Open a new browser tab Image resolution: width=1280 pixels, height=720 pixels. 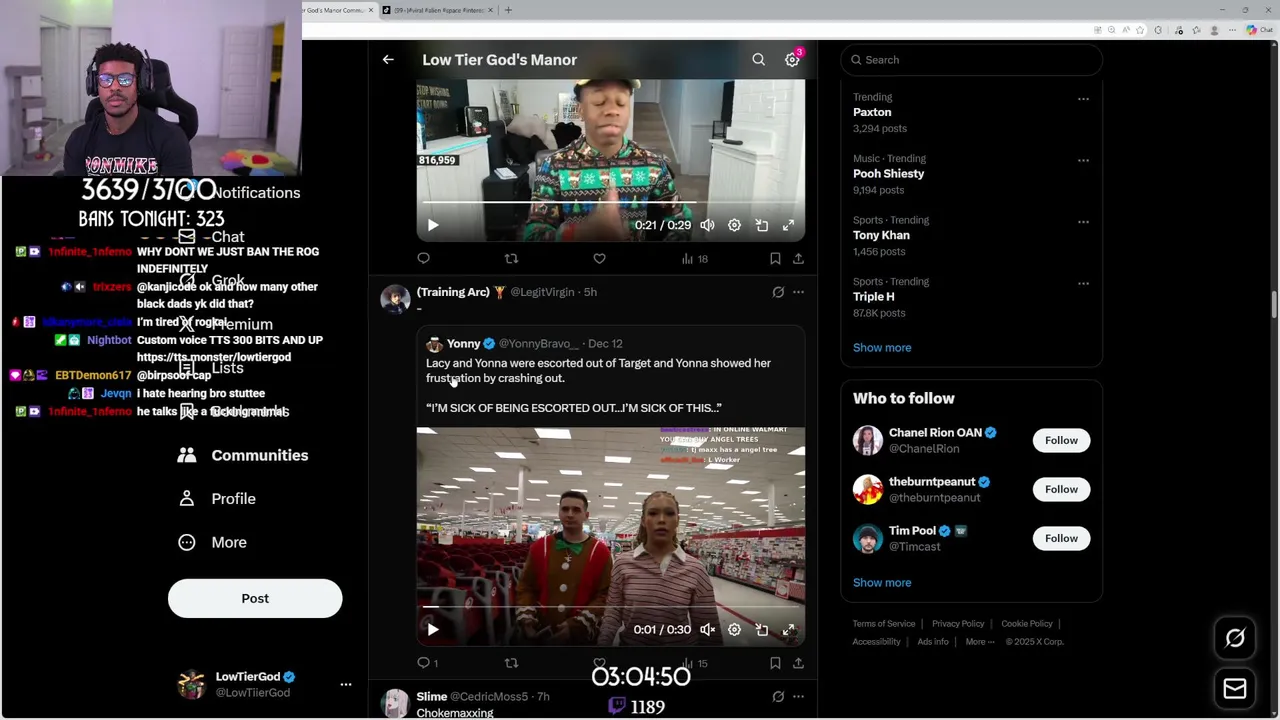coord(508,10)
